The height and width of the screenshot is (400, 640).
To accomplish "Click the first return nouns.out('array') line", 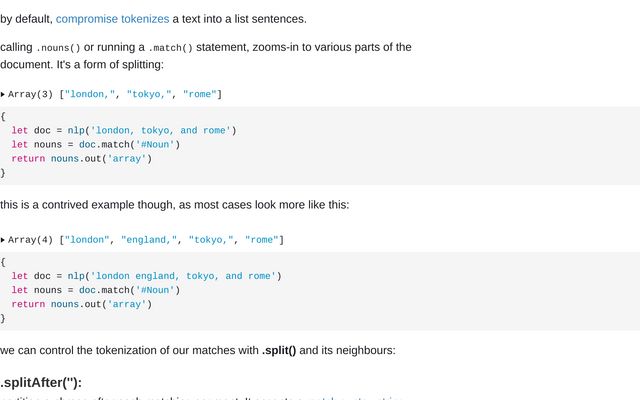I will (82, 159).
